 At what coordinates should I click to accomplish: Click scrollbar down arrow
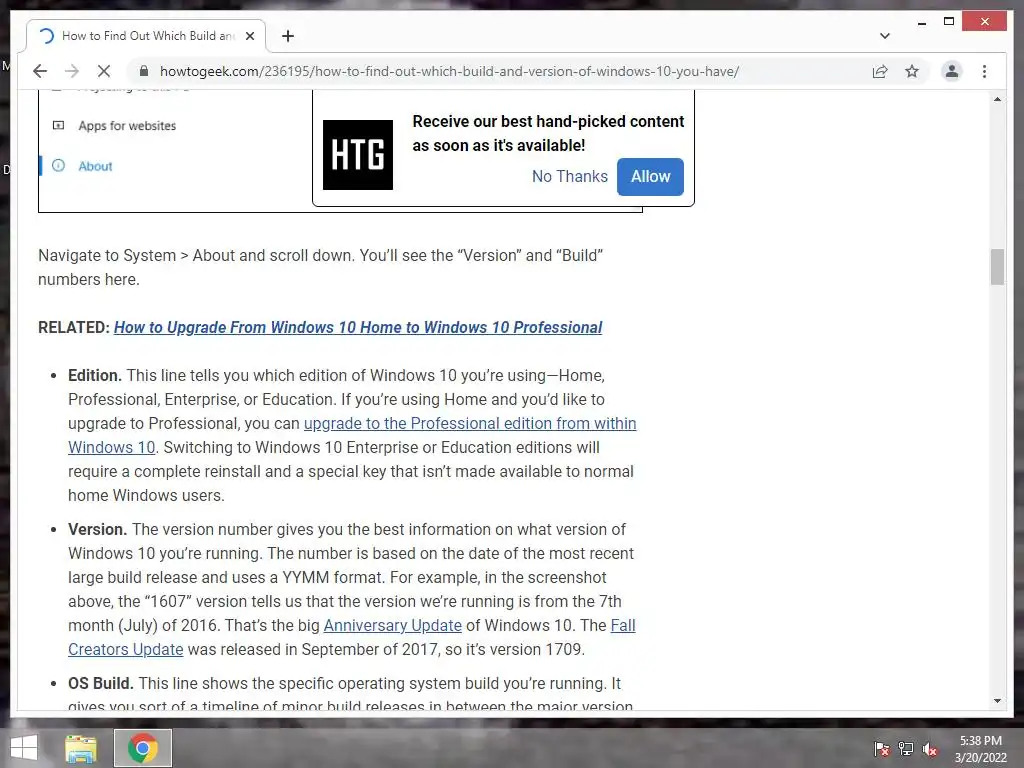(x=997, y=701)
